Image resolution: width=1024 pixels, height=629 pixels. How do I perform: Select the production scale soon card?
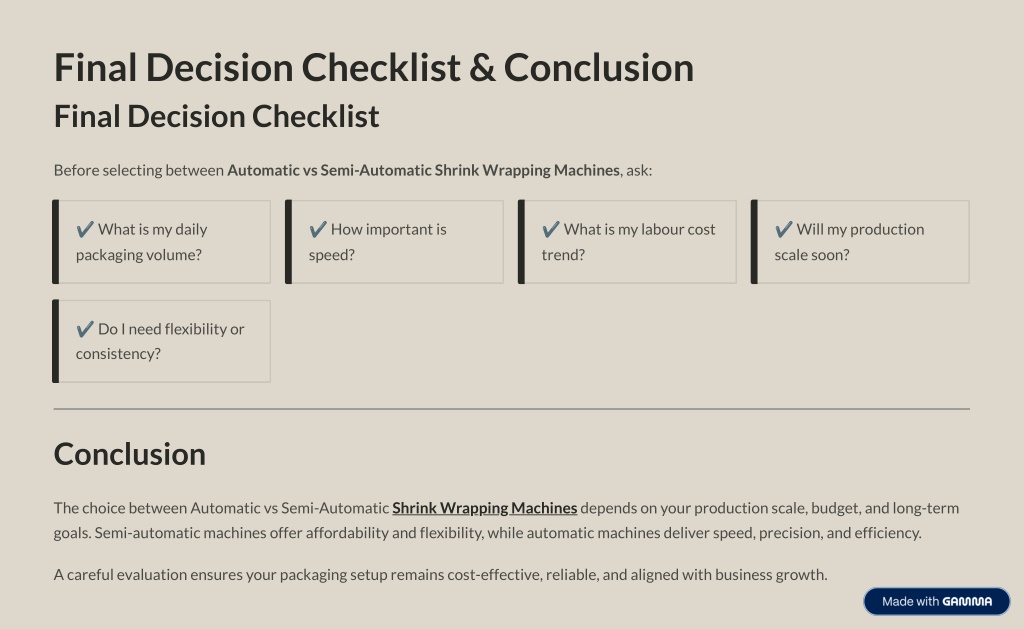tap(860, 242)
